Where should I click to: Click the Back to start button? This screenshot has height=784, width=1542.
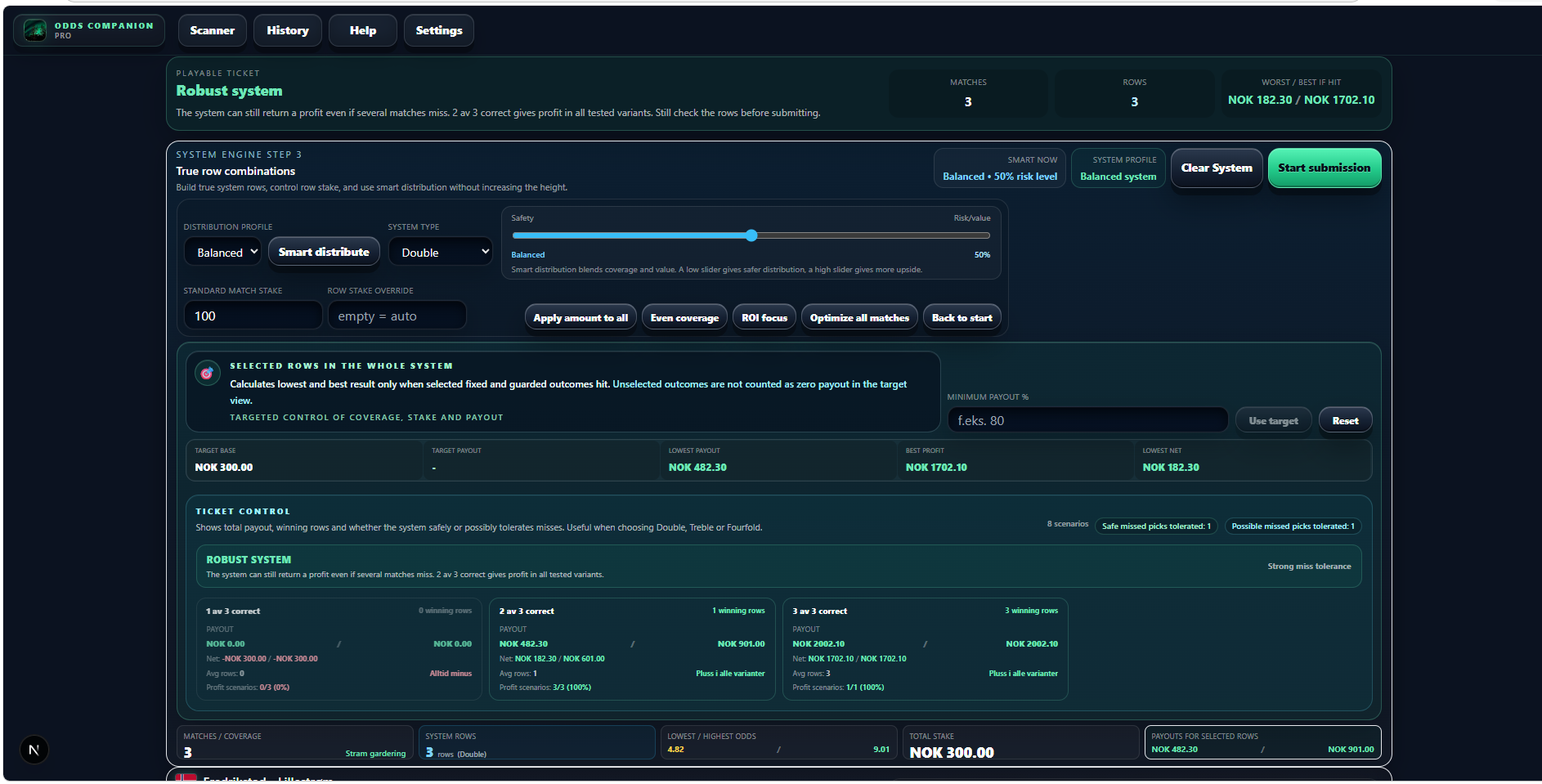(962, 318)
